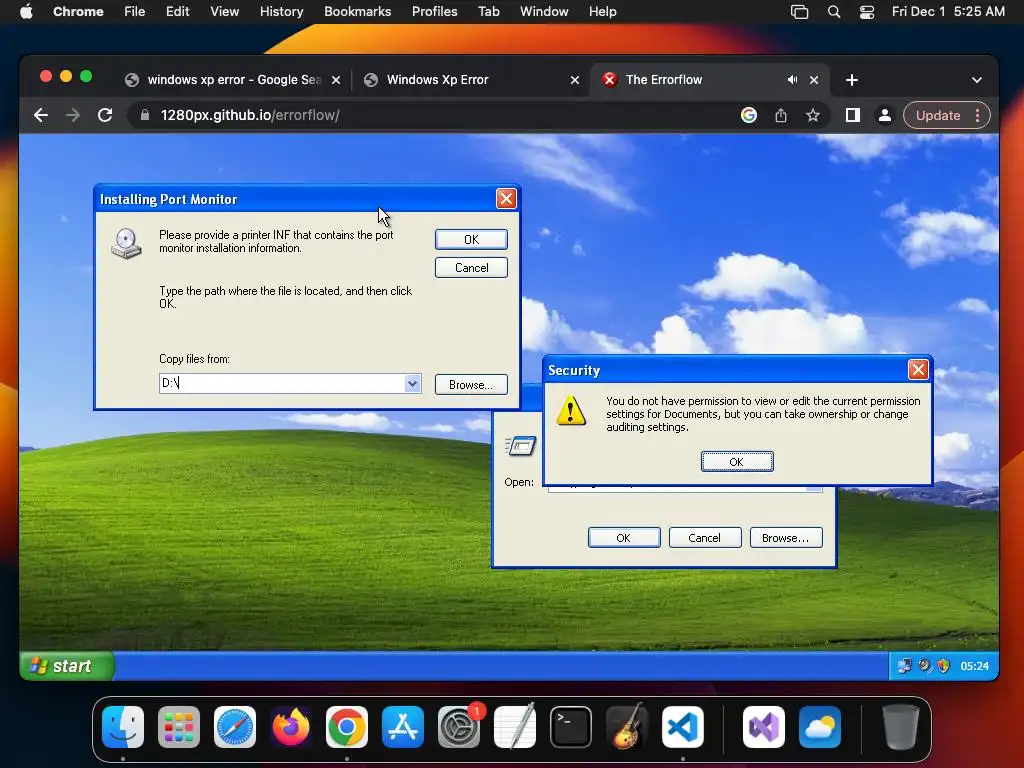1024x768 pixels.
Task: Open the History menu
Action: point(281,11)
